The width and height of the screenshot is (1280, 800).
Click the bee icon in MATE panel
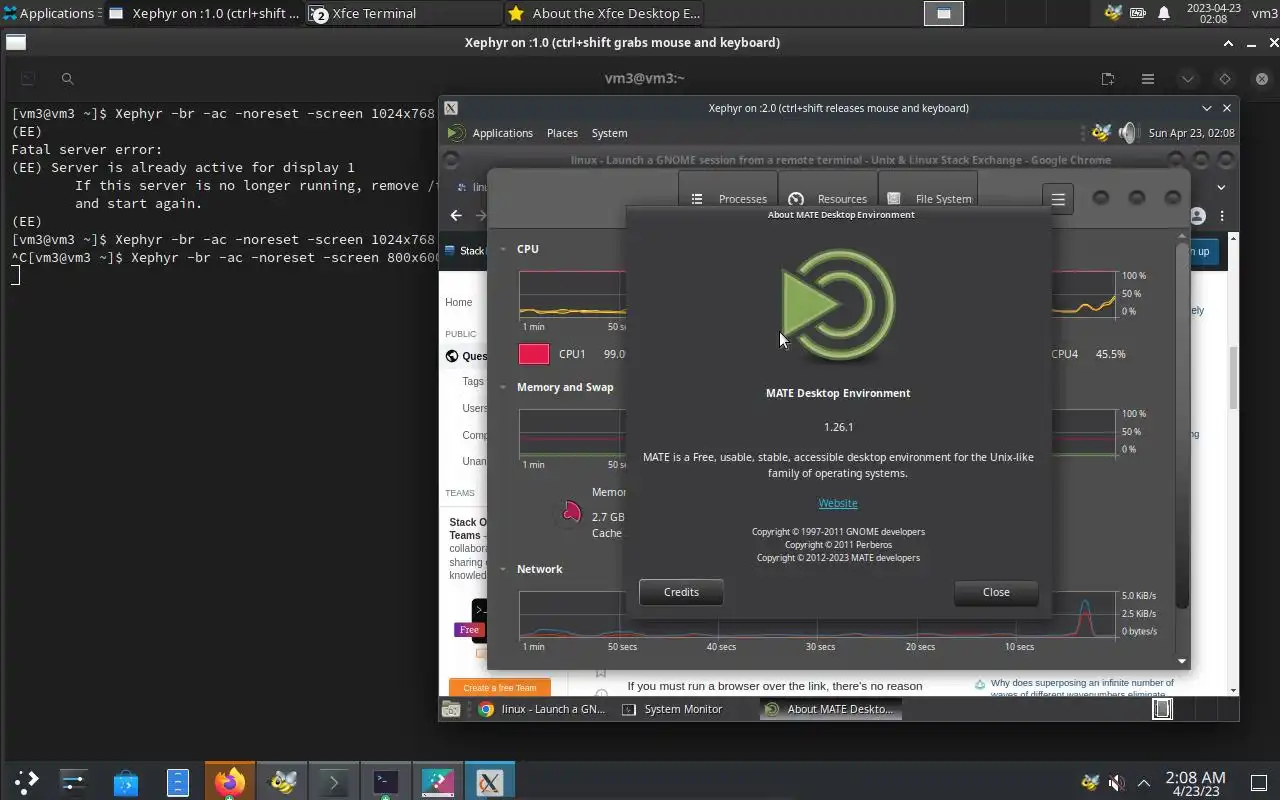1101,133
